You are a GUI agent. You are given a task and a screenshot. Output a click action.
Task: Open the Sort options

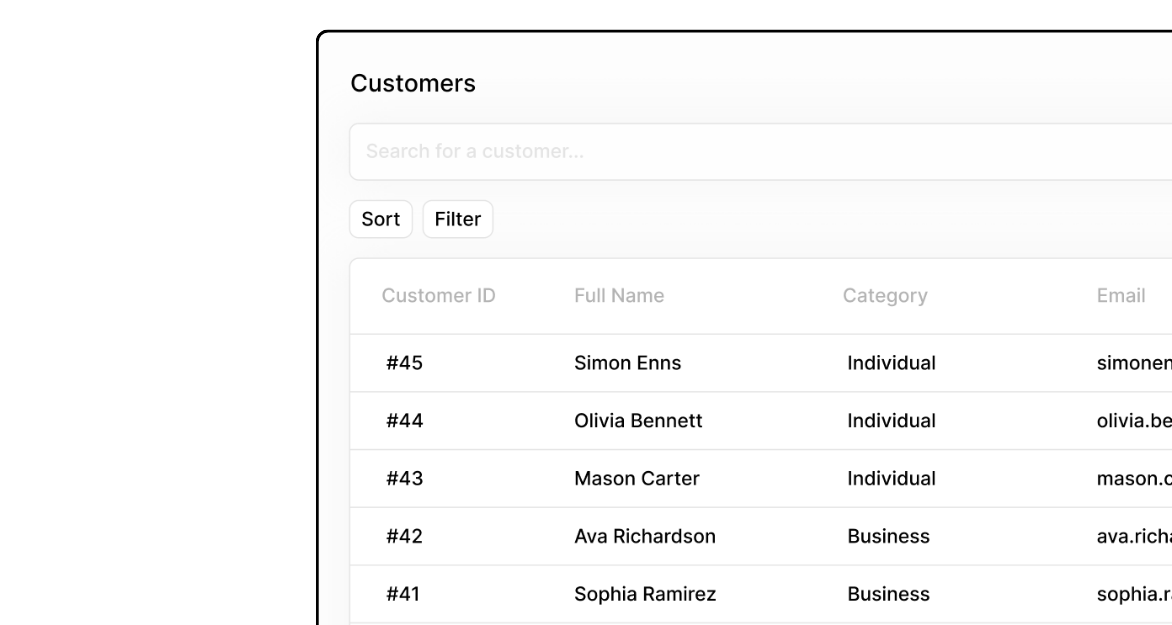click(381, 219)
